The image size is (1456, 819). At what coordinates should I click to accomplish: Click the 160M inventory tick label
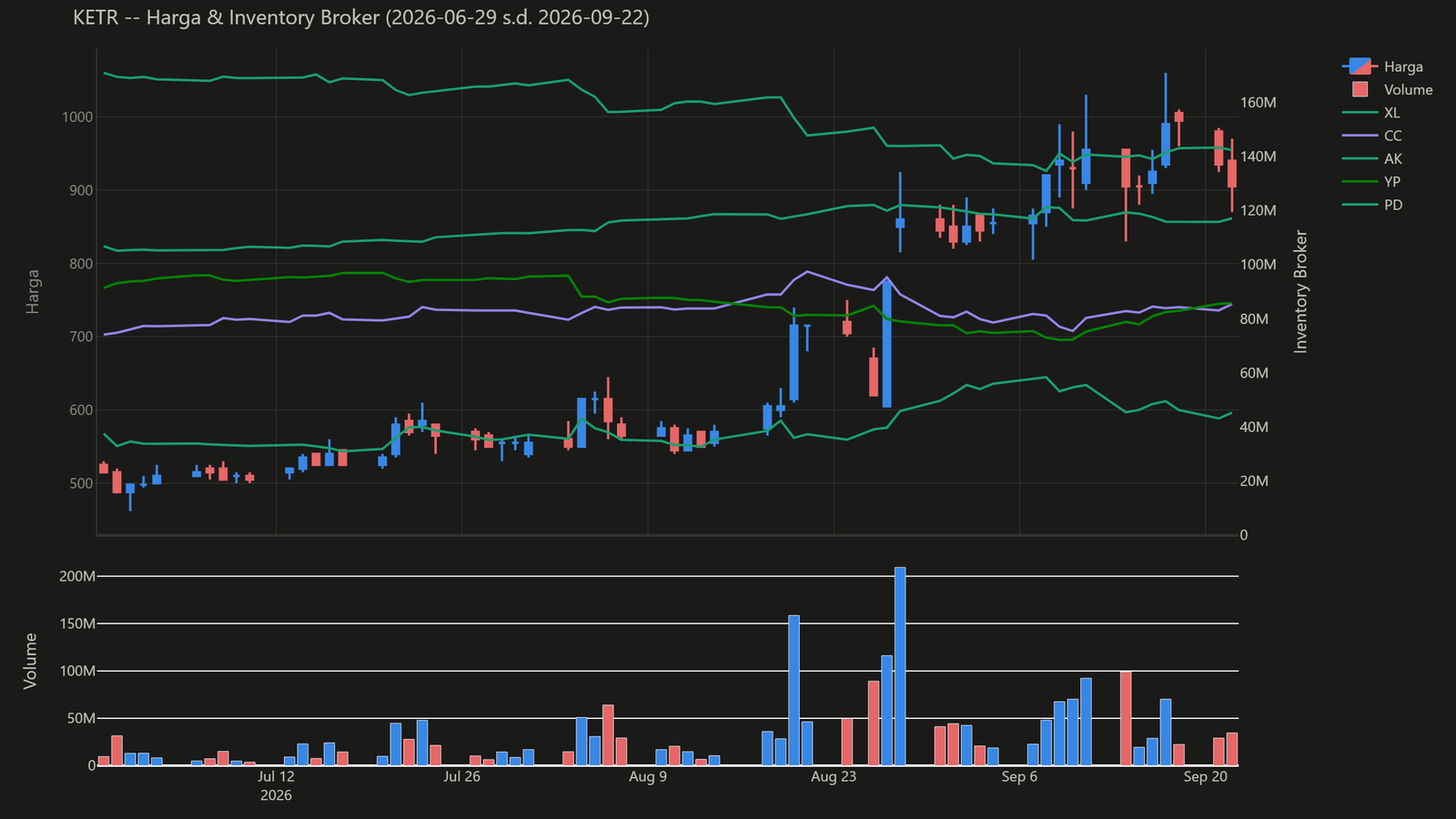coord(1259,102)
